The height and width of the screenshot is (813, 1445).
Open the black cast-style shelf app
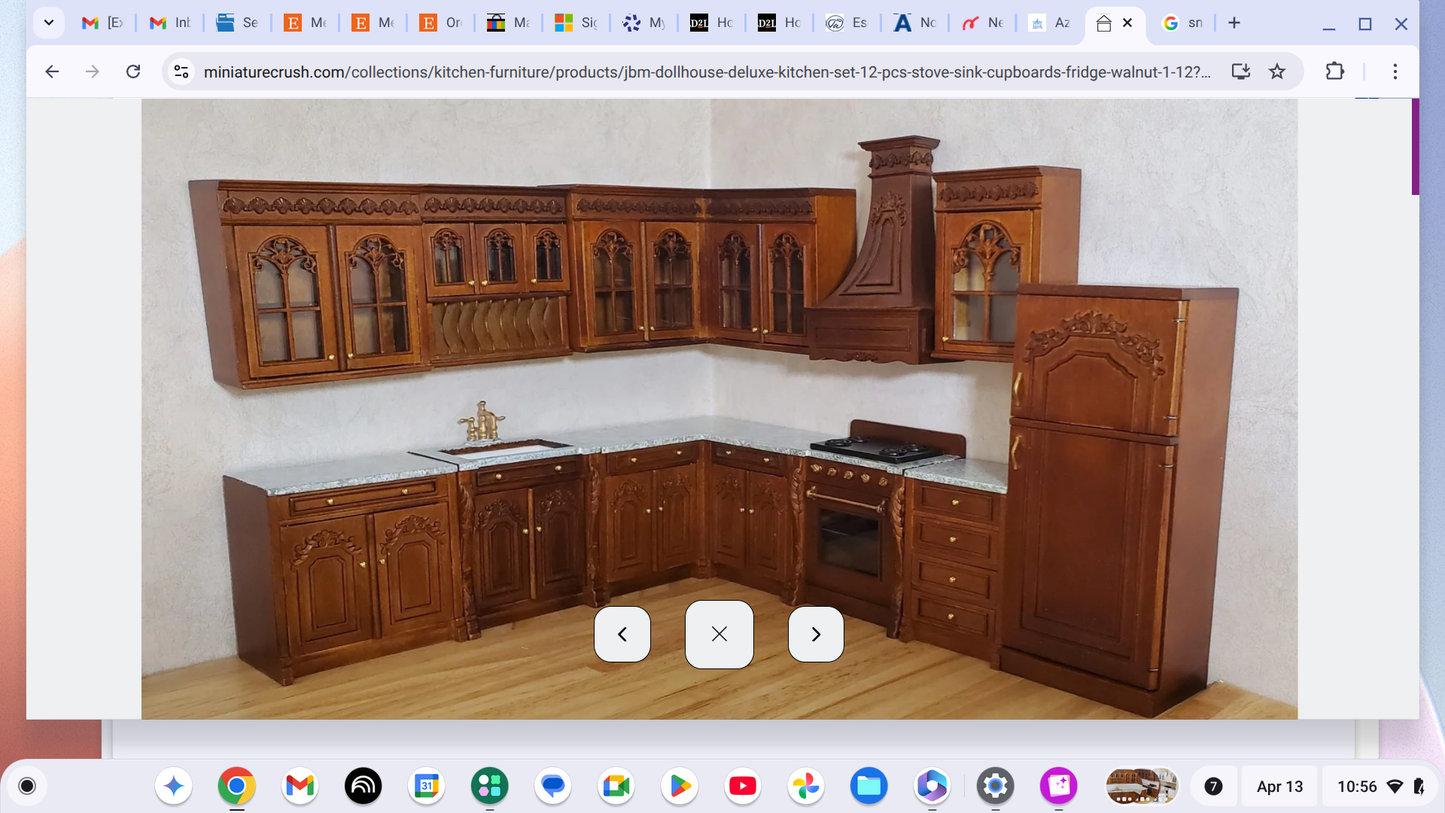(x=363, y=787)
